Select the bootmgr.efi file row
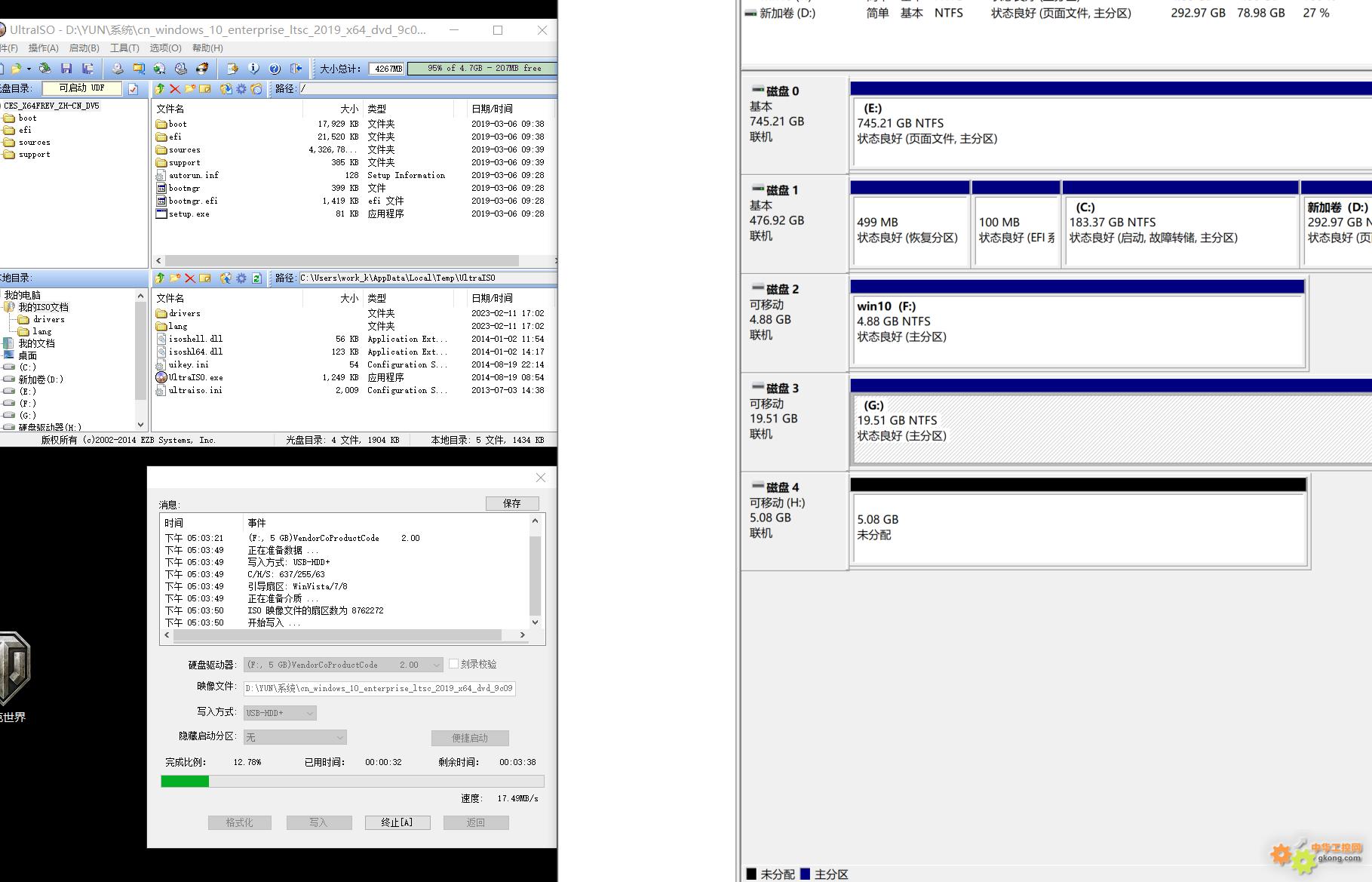The height and width of the screenshot is (882, 1372). pos(355,201)
